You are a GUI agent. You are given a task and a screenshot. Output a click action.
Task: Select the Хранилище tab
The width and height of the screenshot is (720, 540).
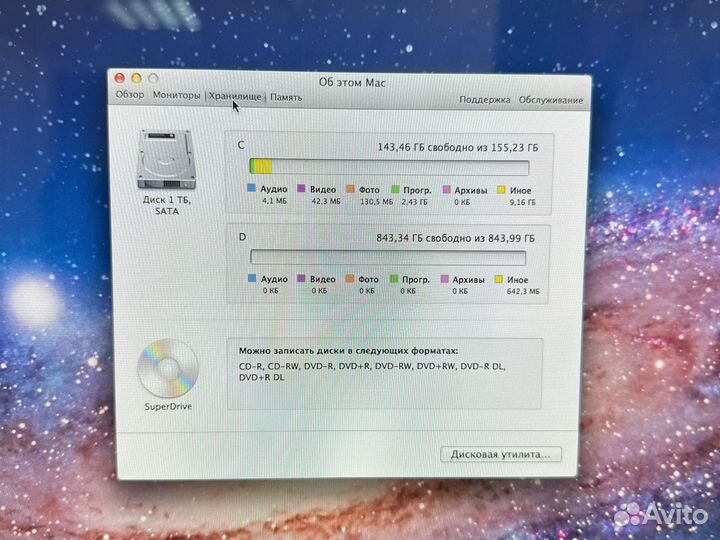(x=235, y=96)
